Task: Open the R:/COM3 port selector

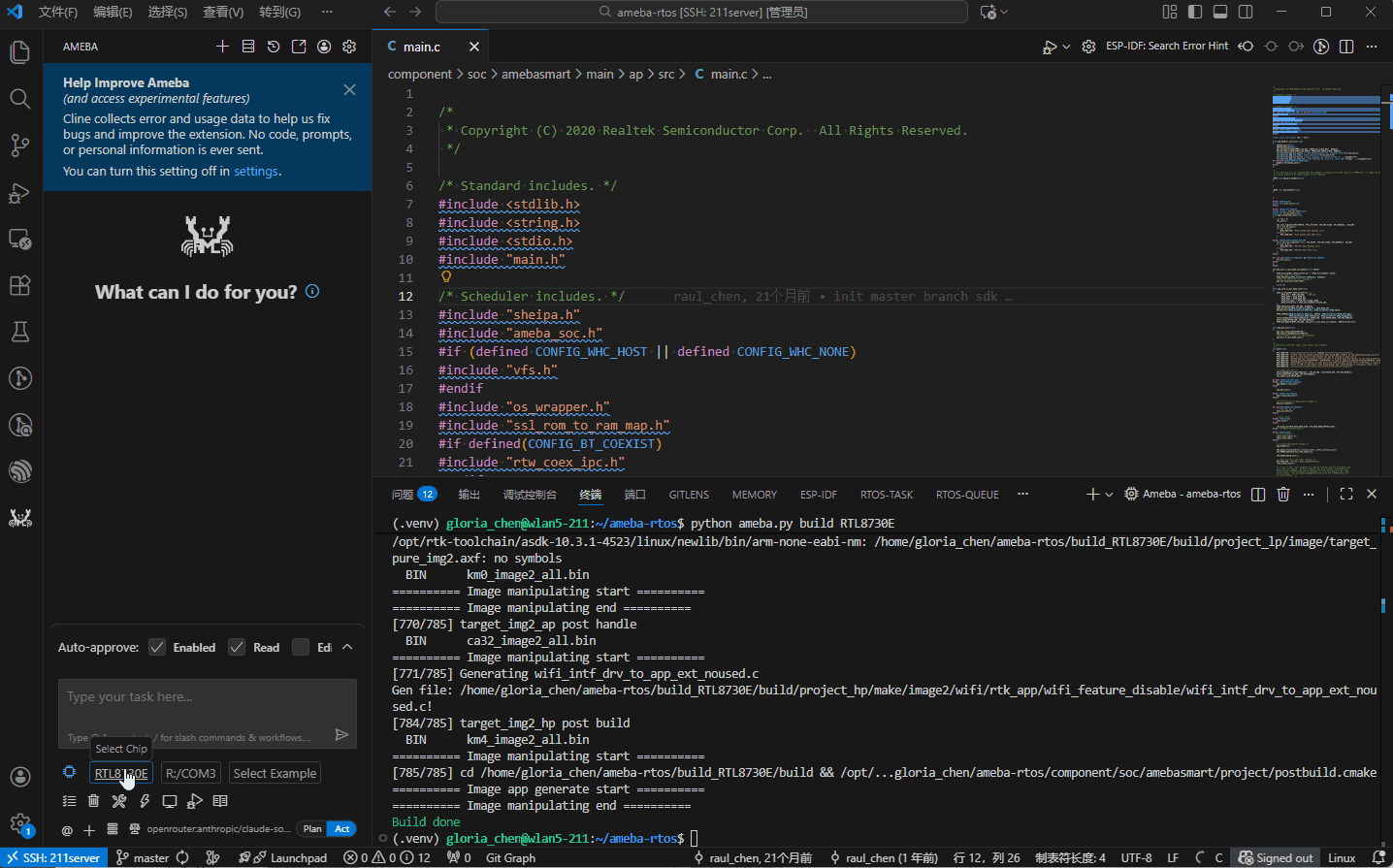Action: coord(190,773)
